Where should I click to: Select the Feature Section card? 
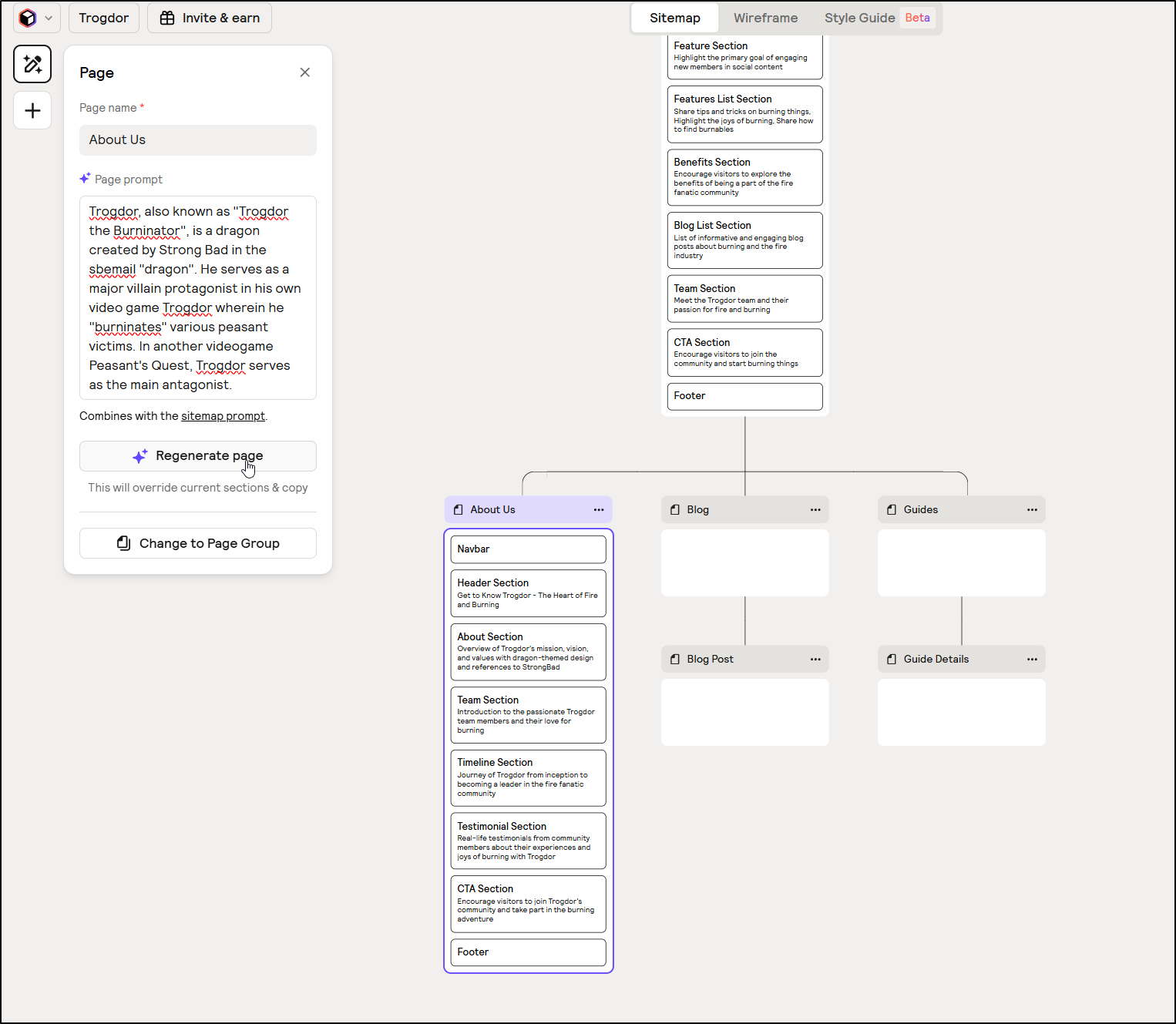tap(745, 56)
